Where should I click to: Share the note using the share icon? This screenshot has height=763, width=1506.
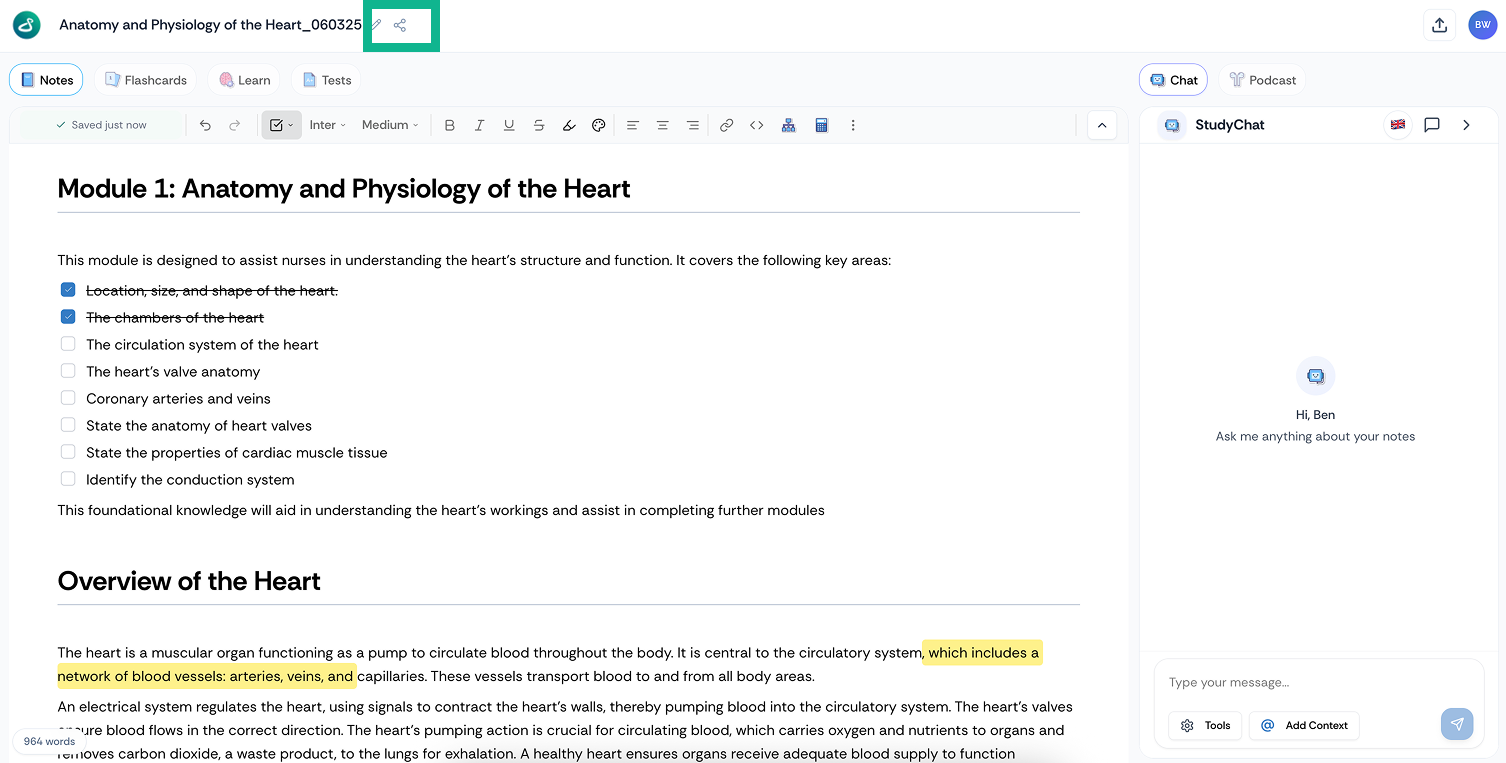click(400, 25)
